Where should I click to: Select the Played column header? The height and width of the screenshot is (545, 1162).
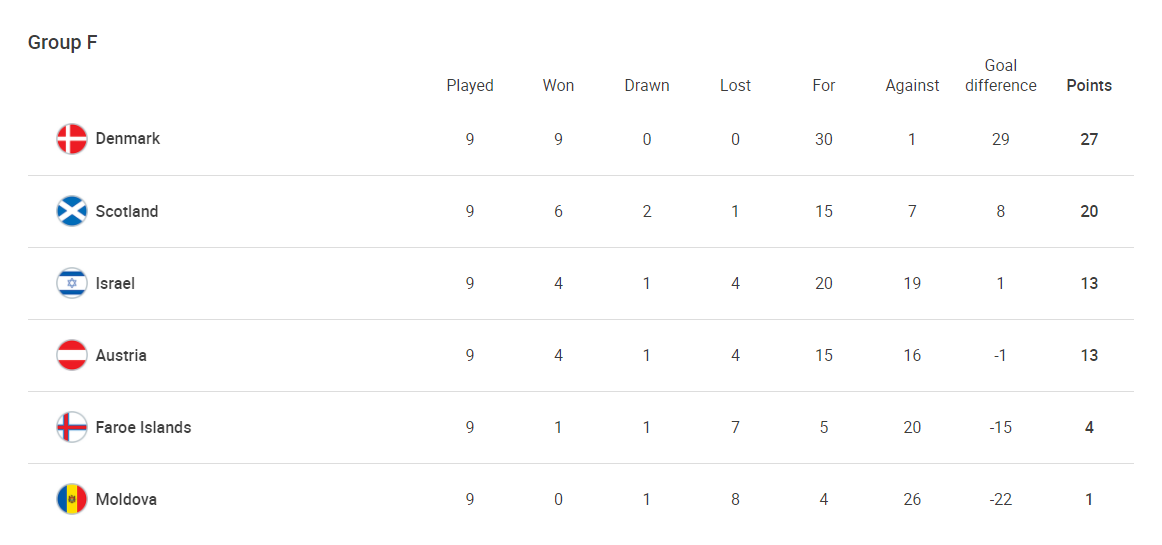point(470,86)
